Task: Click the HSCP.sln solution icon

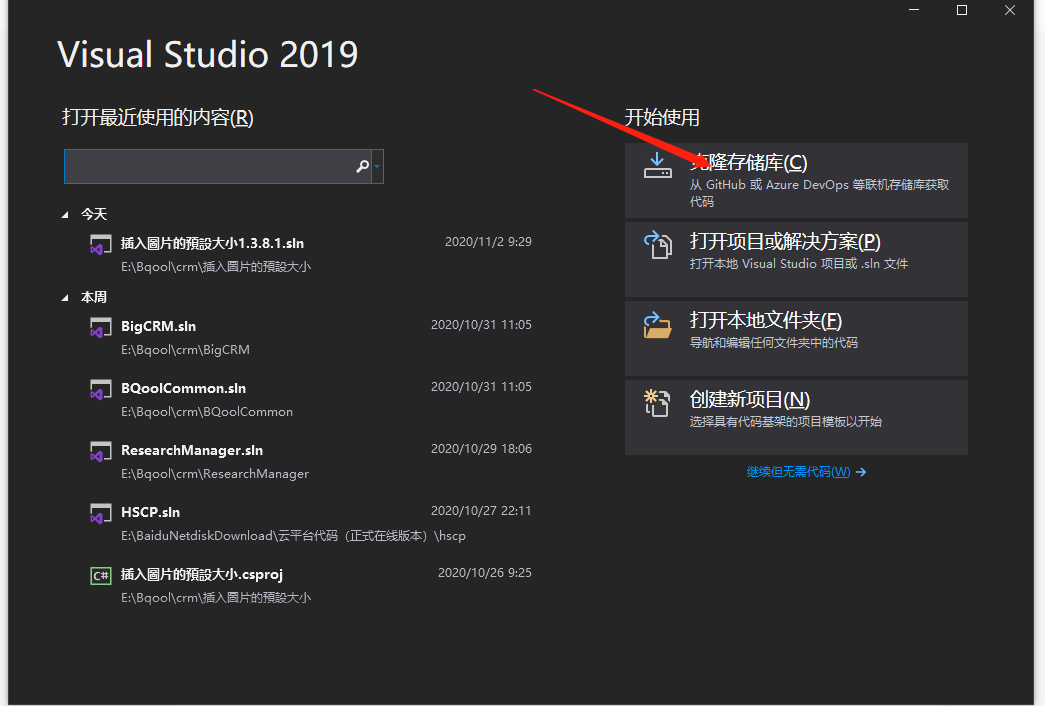Action: click(x=100, y=513)
